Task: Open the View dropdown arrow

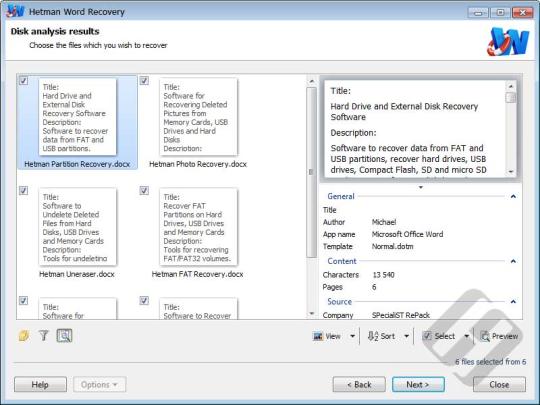Action: pos(352,336)
